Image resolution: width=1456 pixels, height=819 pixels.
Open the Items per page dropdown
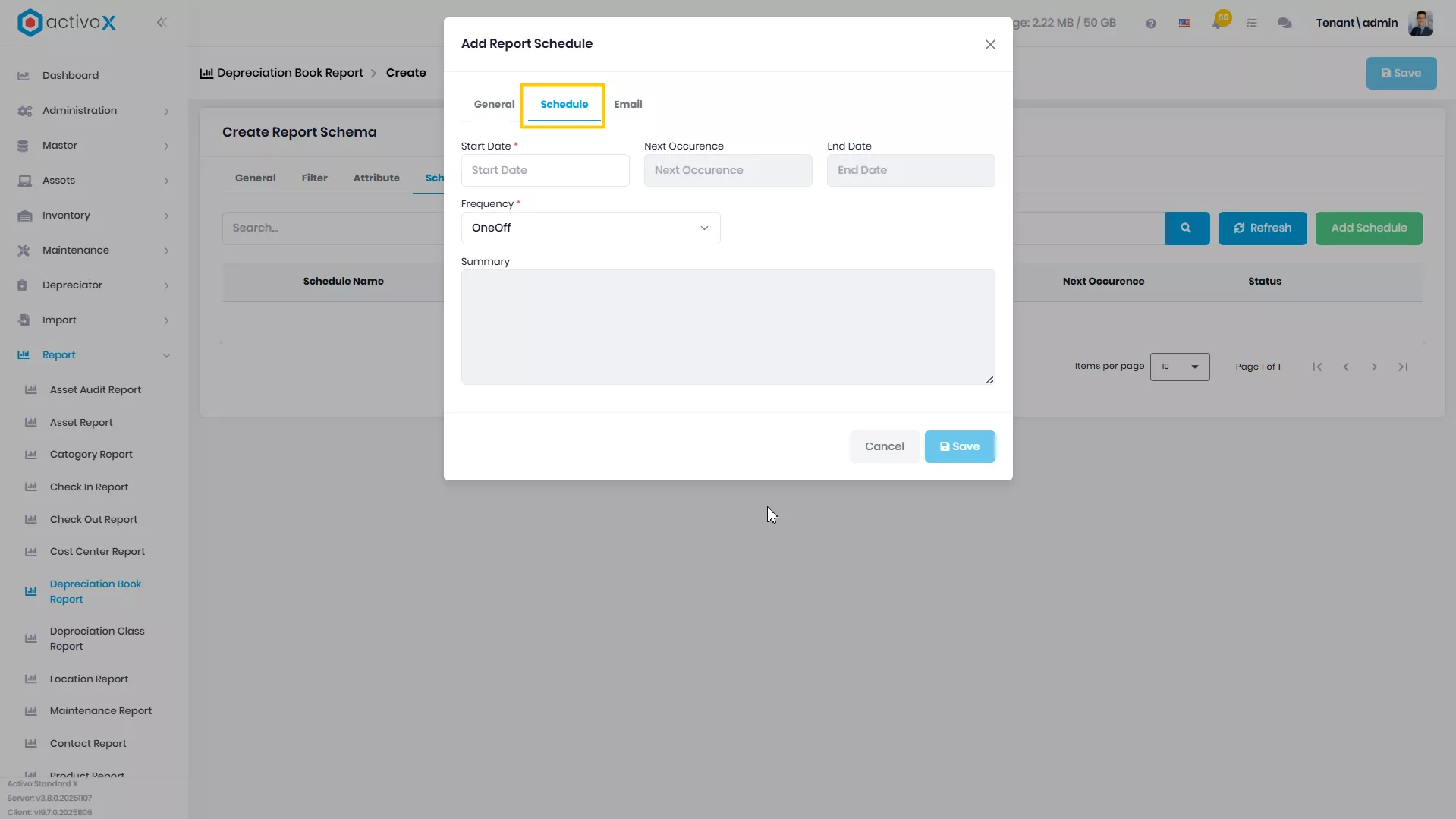click(x=1180, y=367)
